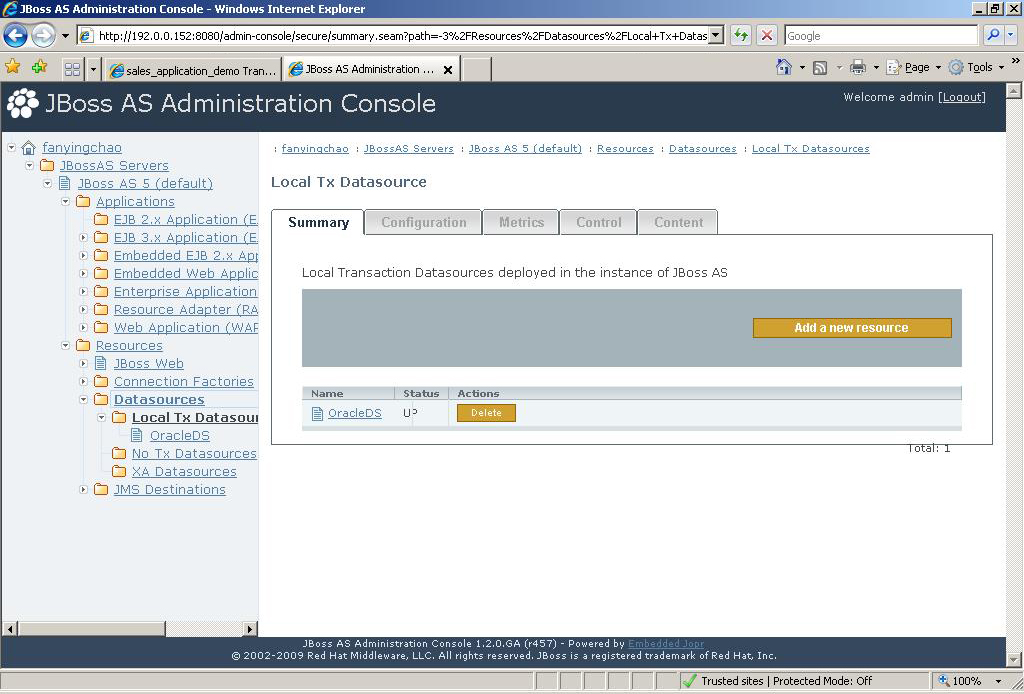Viewport: 1024px width, 694px height.
Task: Open a new blank browser tab
Action: (x=477, y=69)
